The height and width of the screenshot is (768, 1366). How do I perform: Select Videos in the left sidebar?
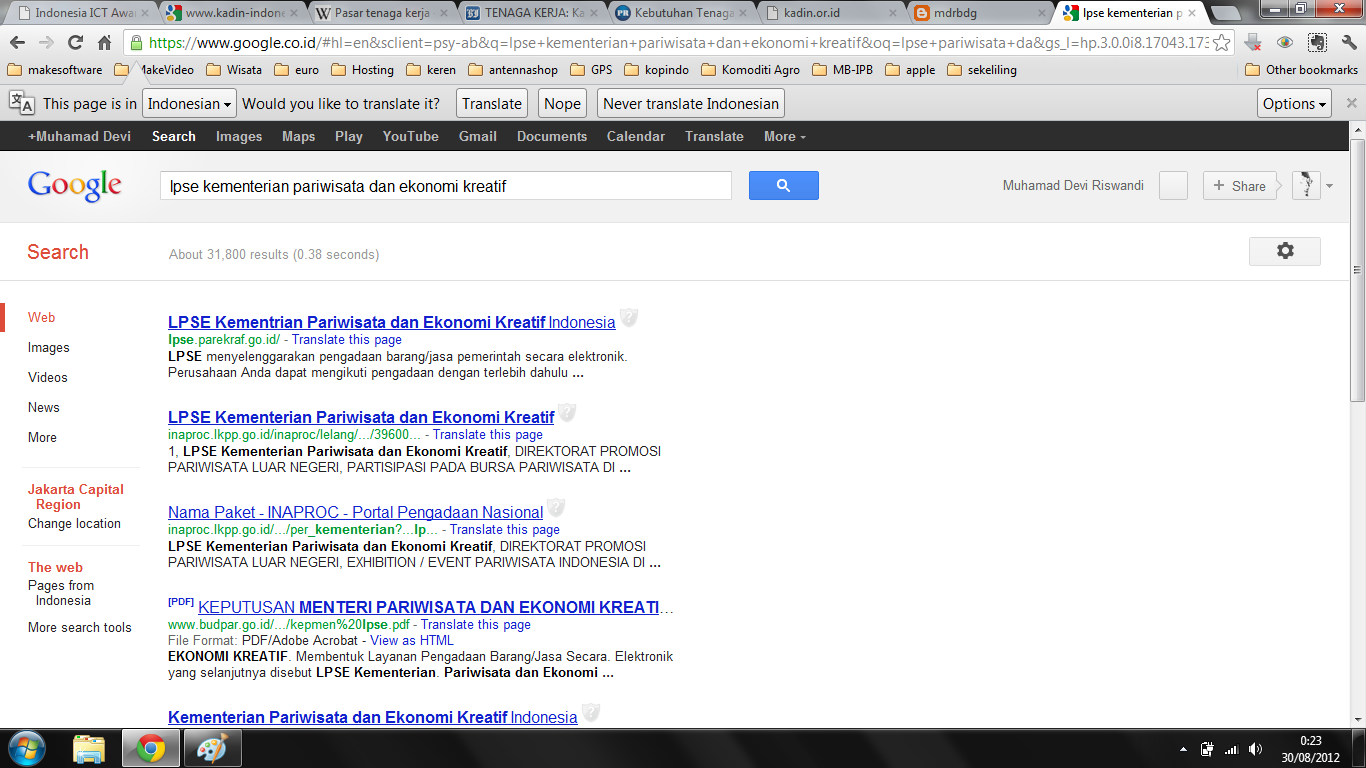48,377
